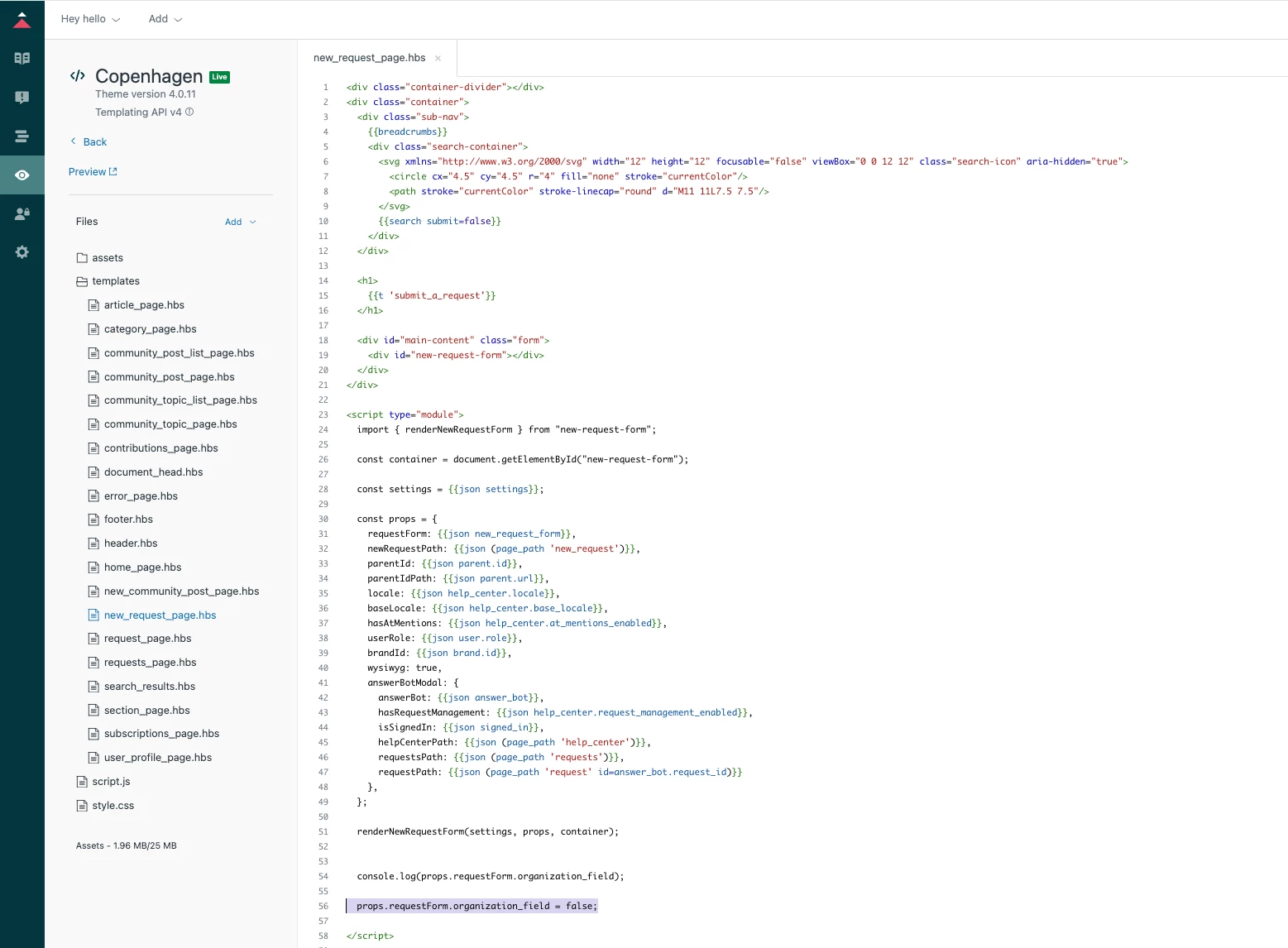
Task: Open the Hey hello dropdown menu
Action: pyautogui.click(x=90, y=19)
